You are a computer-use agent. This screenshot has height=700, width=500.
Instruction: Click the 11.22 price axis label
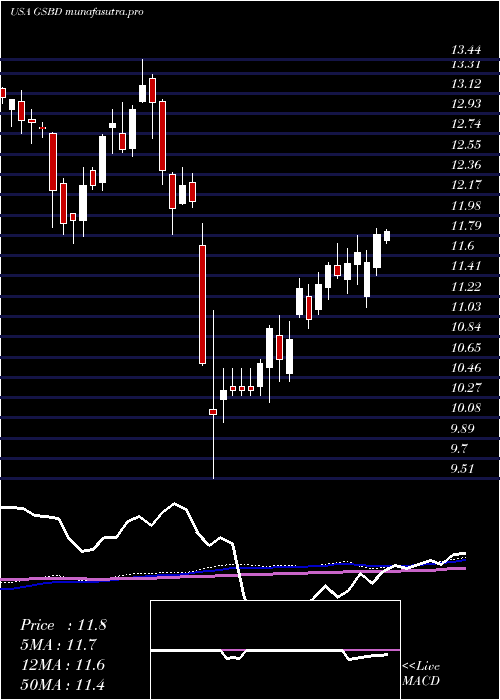coord(467,287)
